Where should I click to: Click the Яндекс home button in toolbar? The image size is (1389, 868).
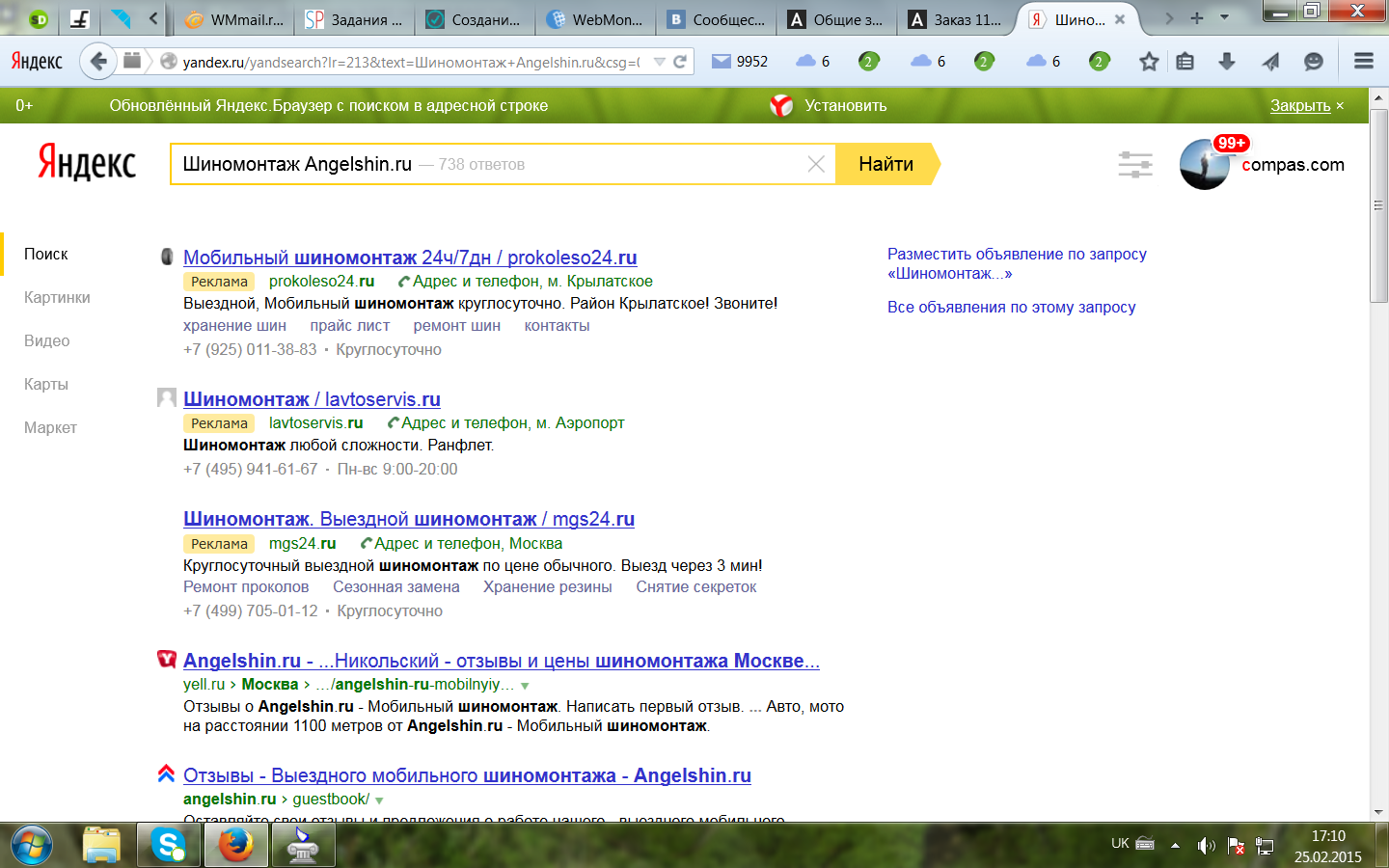37,62
